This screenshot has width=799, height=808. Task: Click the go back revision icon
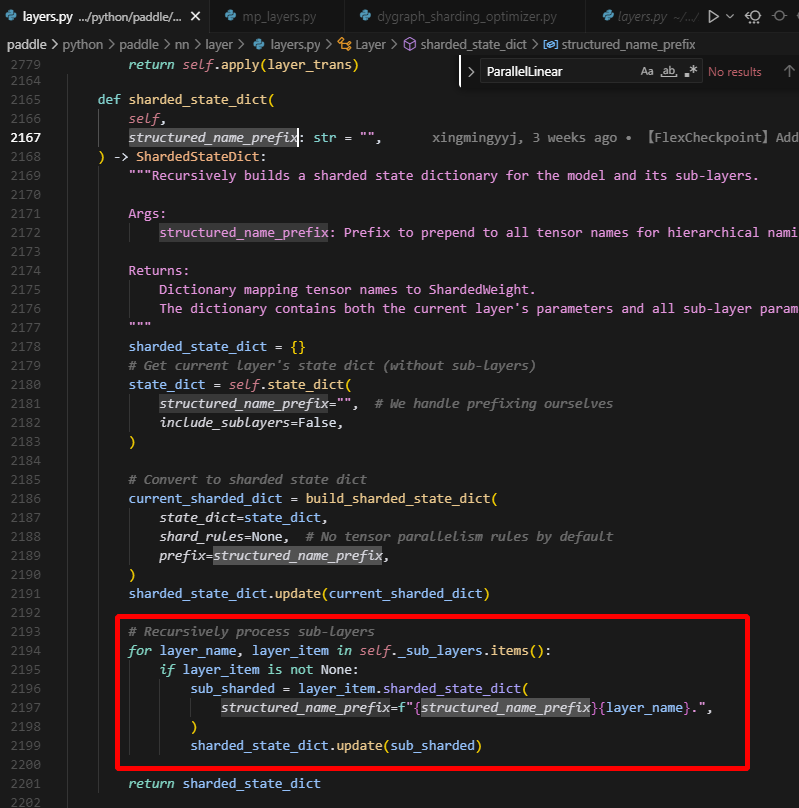753,16
